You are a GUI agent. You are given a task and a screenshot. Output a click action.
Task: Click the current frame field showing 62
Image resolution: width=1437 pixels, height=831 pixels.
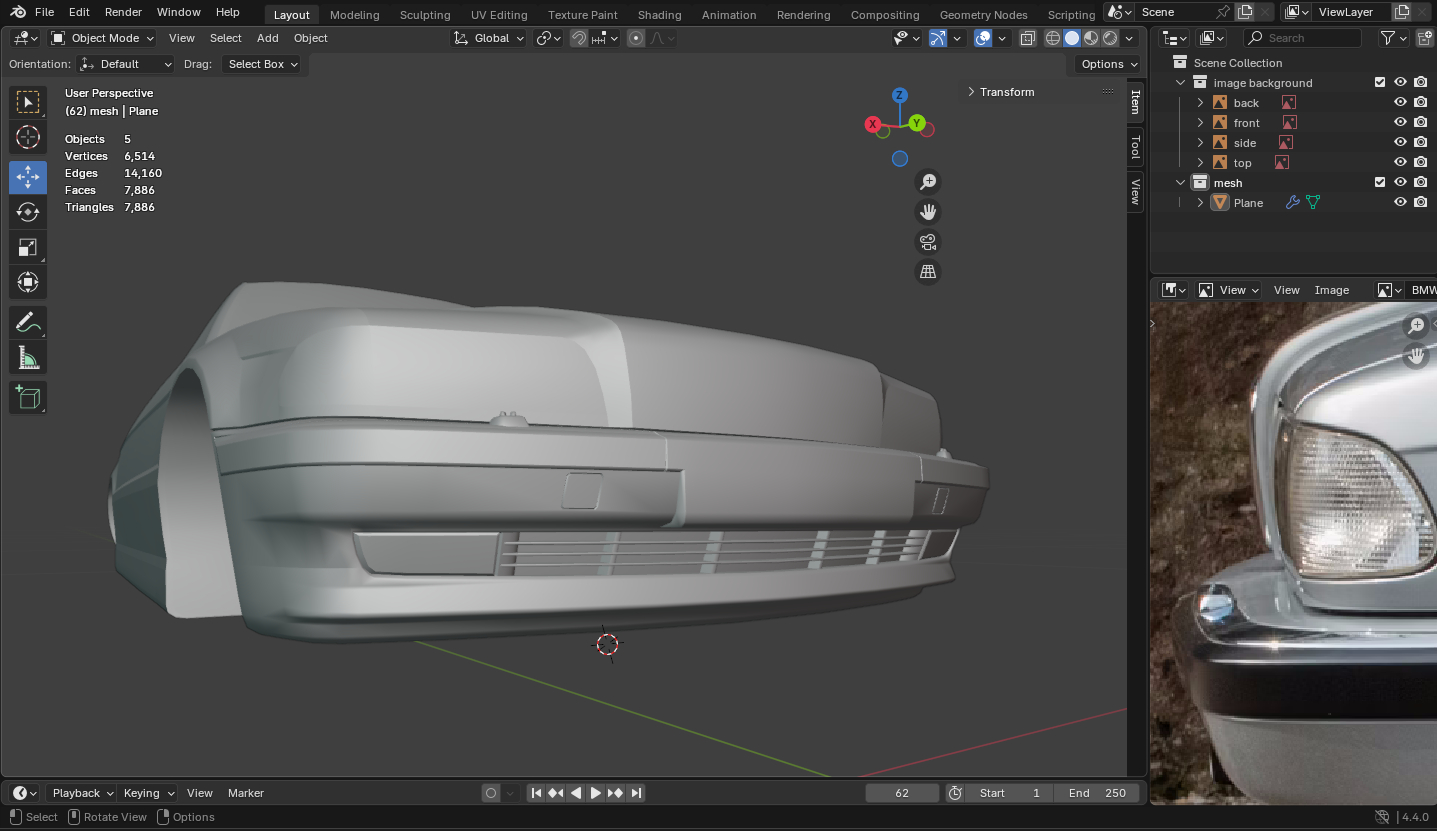tap(902, 793)
